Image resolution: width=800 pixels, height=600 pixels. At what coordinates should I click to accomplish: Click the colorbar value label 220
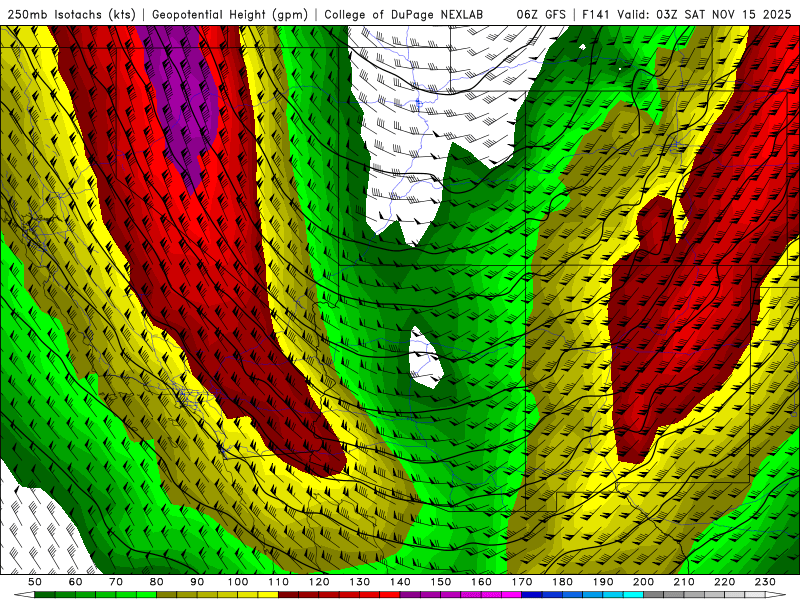724,582
